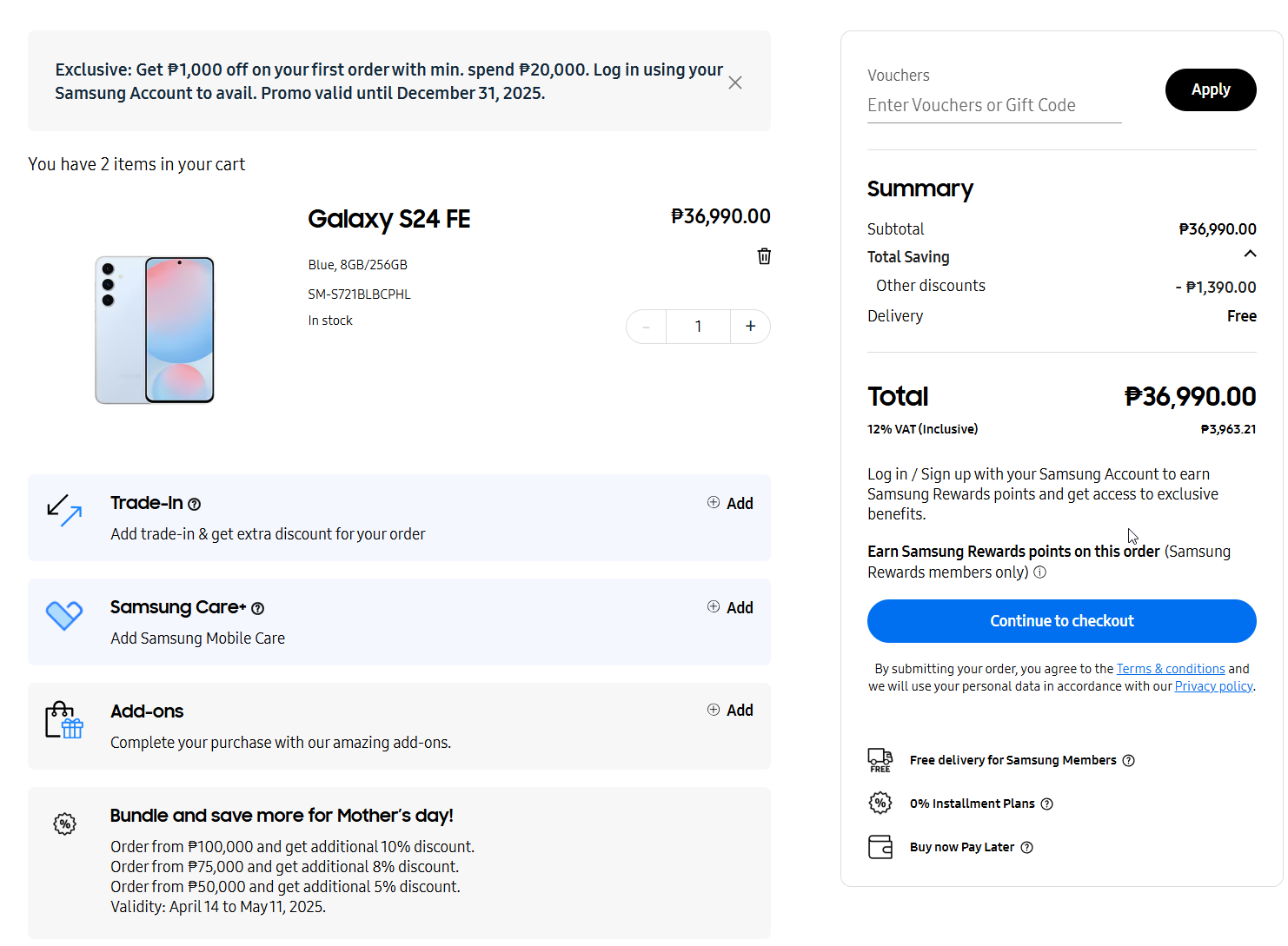Increase quantity with the plus button
The image size is (1288, 946).
click(751, 327)
